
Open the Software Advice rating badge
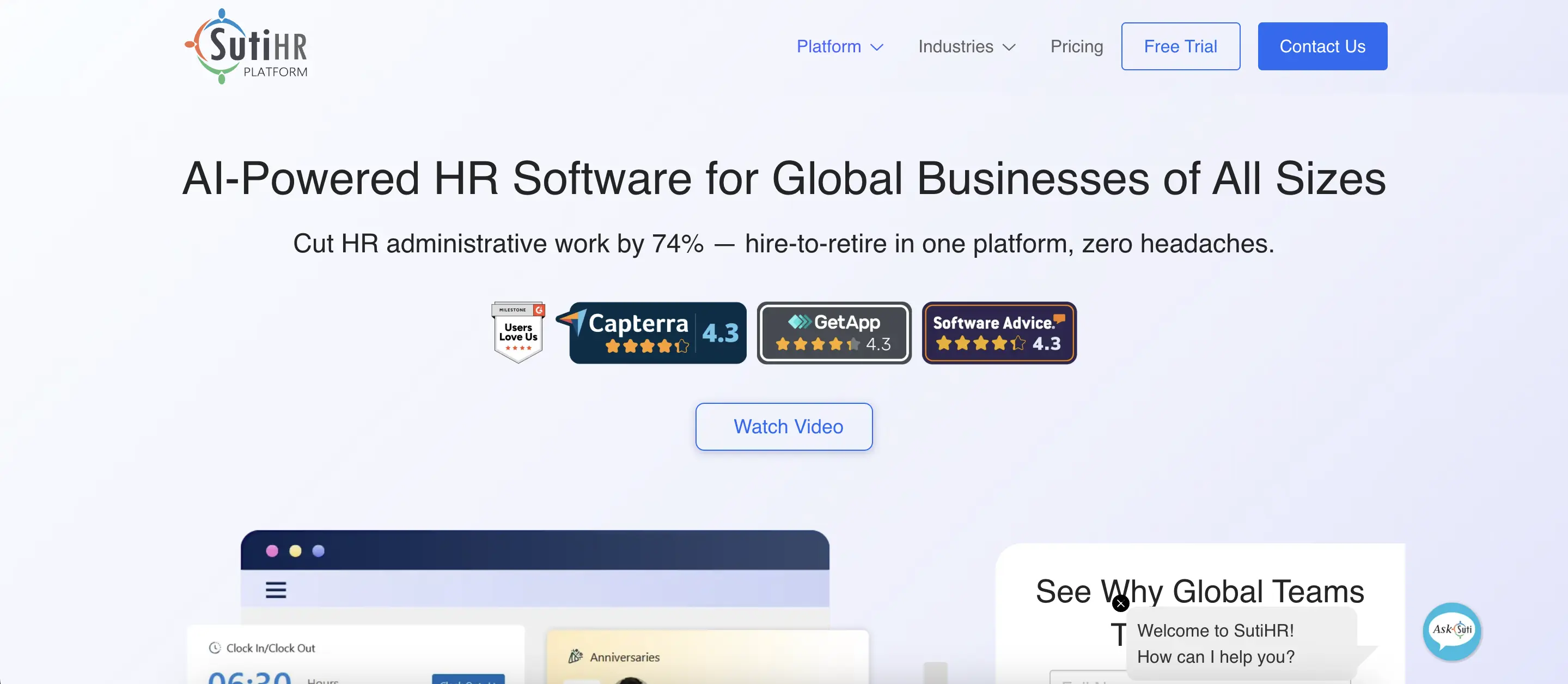999,333
